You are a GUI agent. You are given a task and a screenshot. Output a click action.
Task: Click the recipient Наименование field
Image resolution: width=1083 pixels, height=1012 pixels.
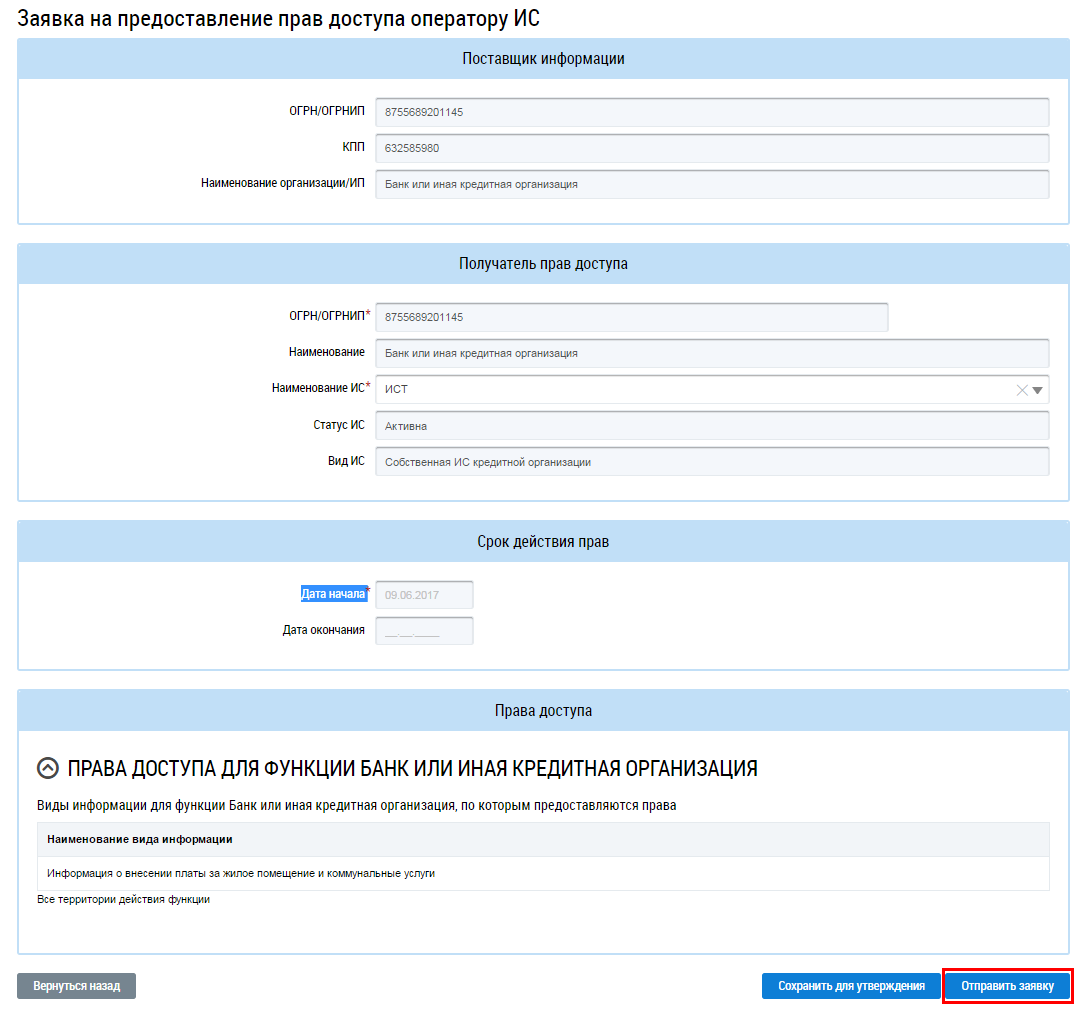click(711, 353)
